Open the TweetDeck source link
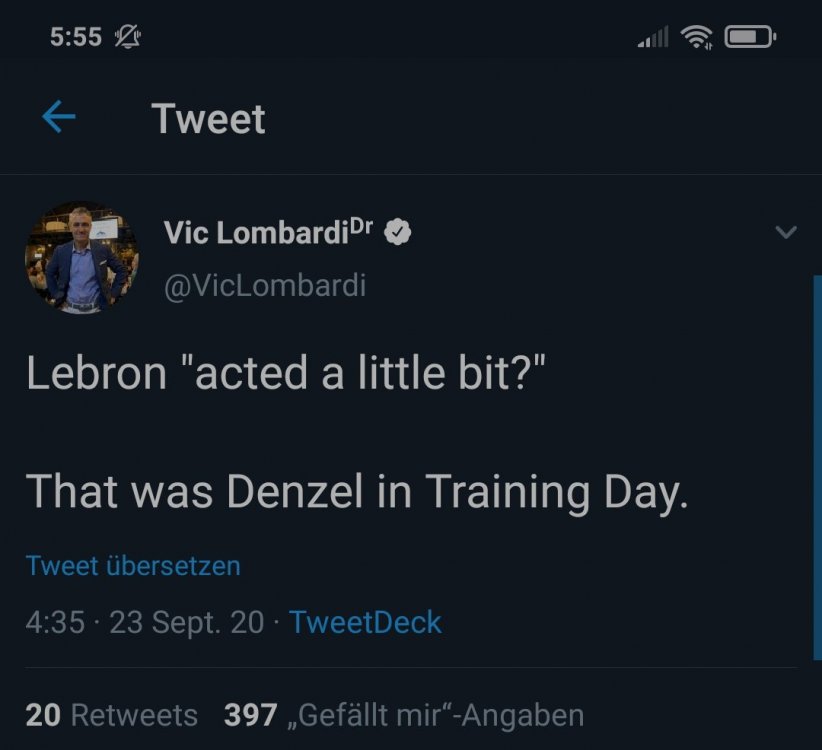The width and height of the screenshot is (822, 750). coord(365,622)
